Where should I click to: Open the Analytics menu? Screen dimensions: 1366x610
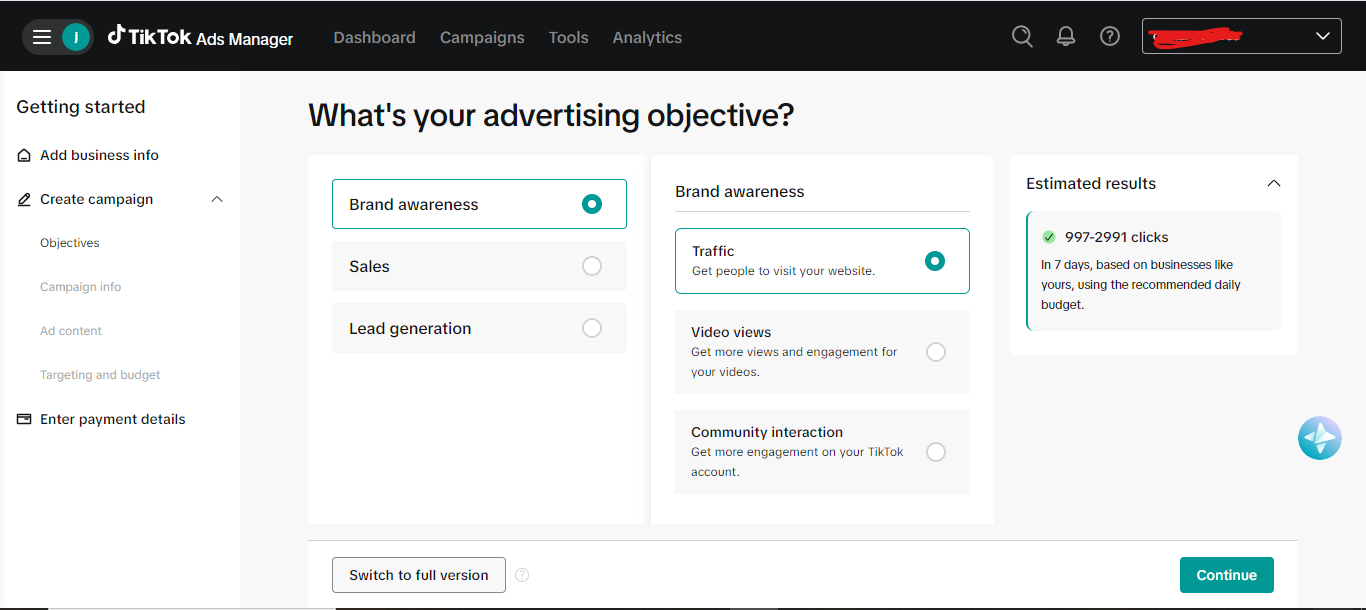[x=647, y=37]
